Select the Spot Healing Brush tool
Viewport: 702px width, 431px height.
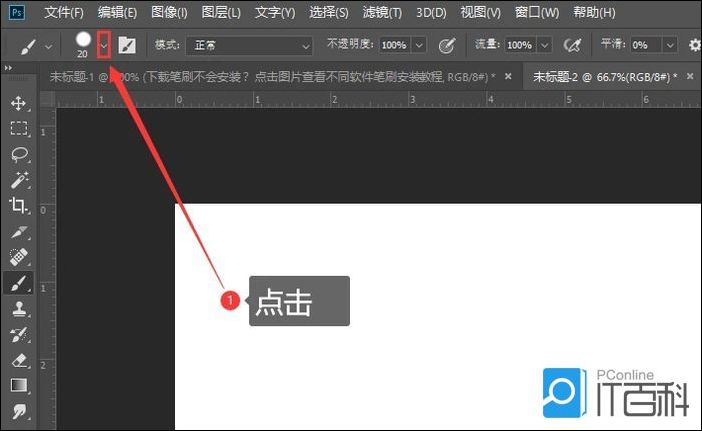18,257
